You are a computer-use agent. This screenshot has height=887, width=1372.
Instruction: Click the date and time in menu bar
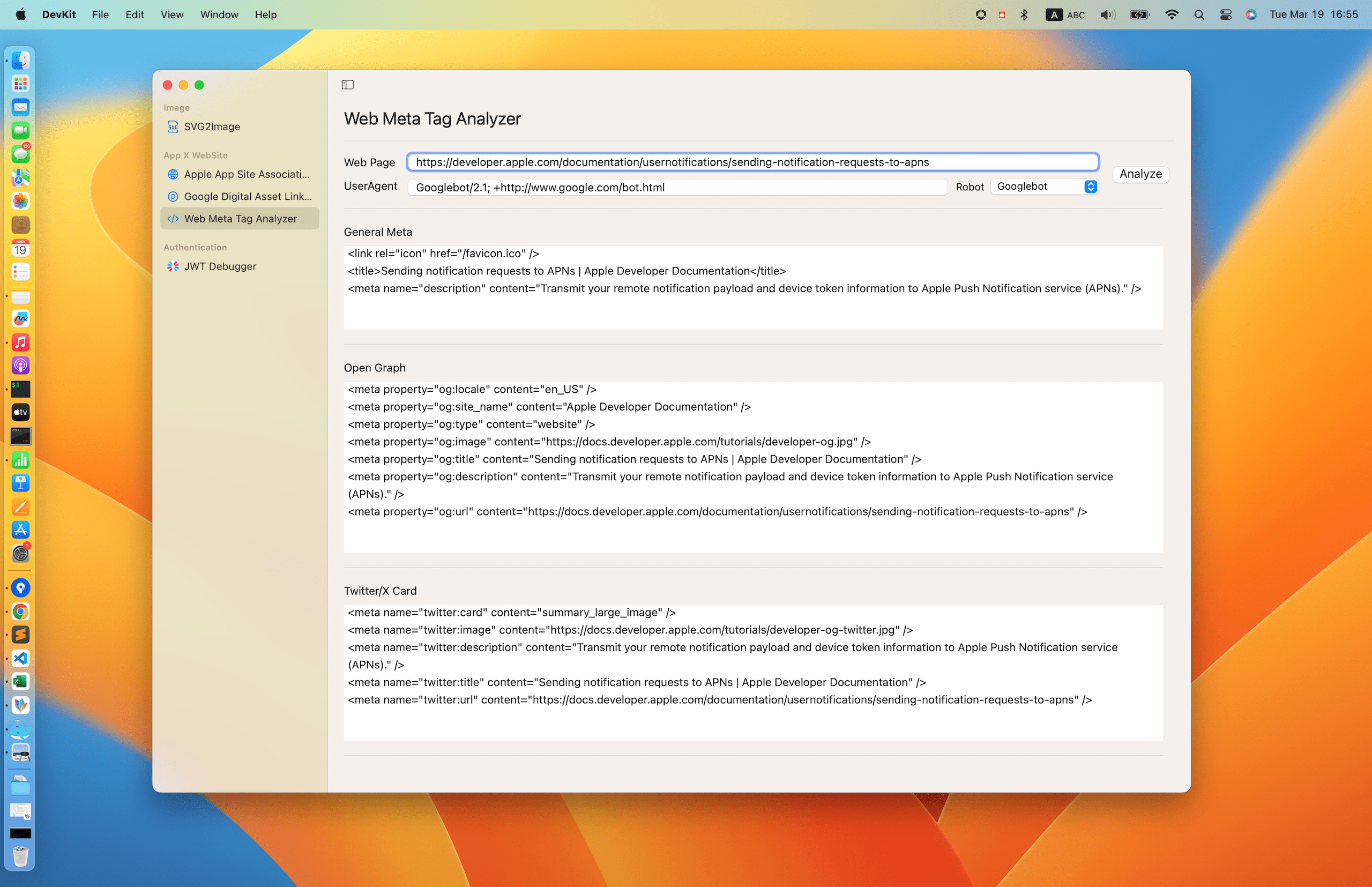tap(1313, 14)
